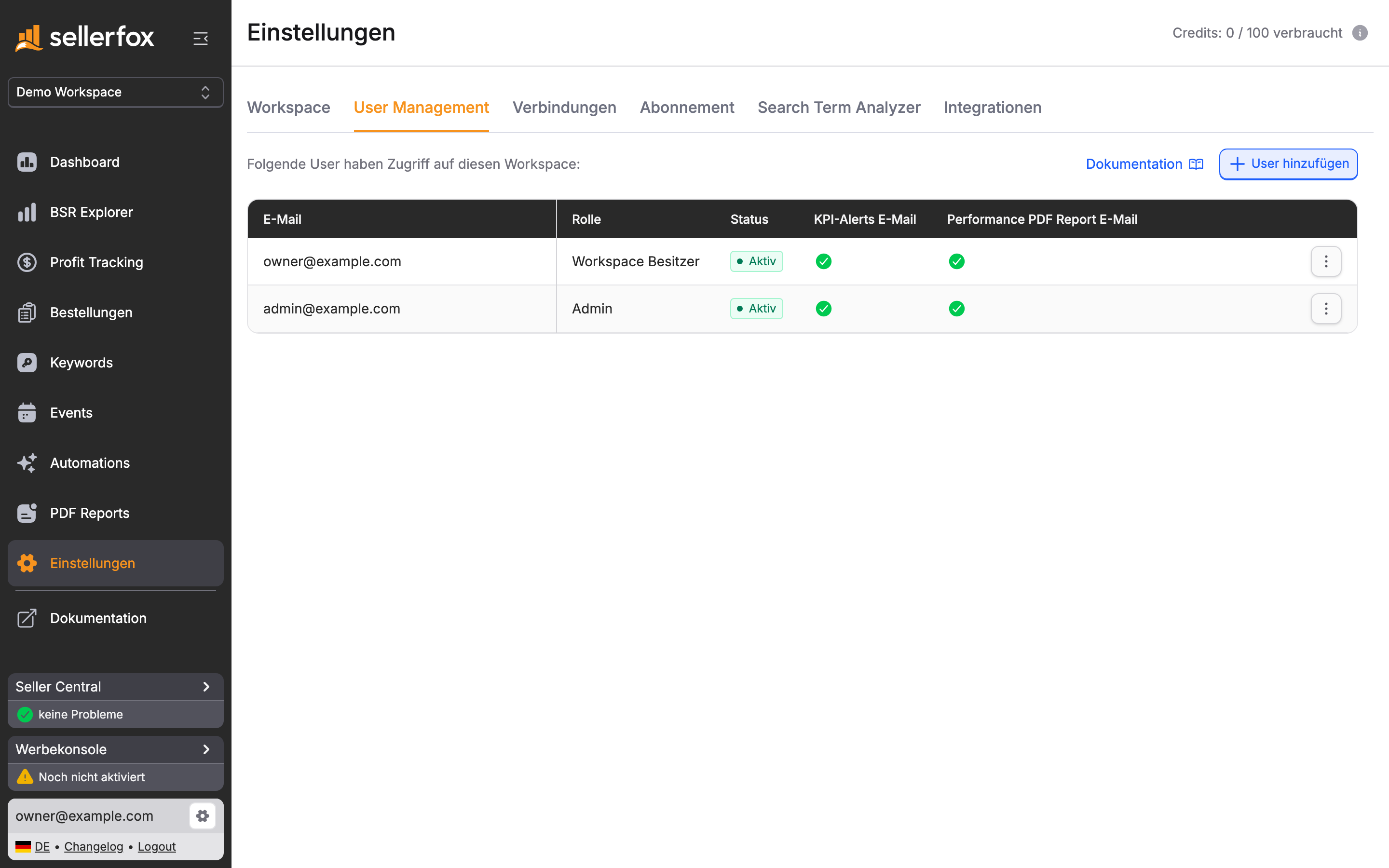Click the book icon beside Dokumentation link
This screenshot has width=1389, height=868.
tap(1196, 164)
